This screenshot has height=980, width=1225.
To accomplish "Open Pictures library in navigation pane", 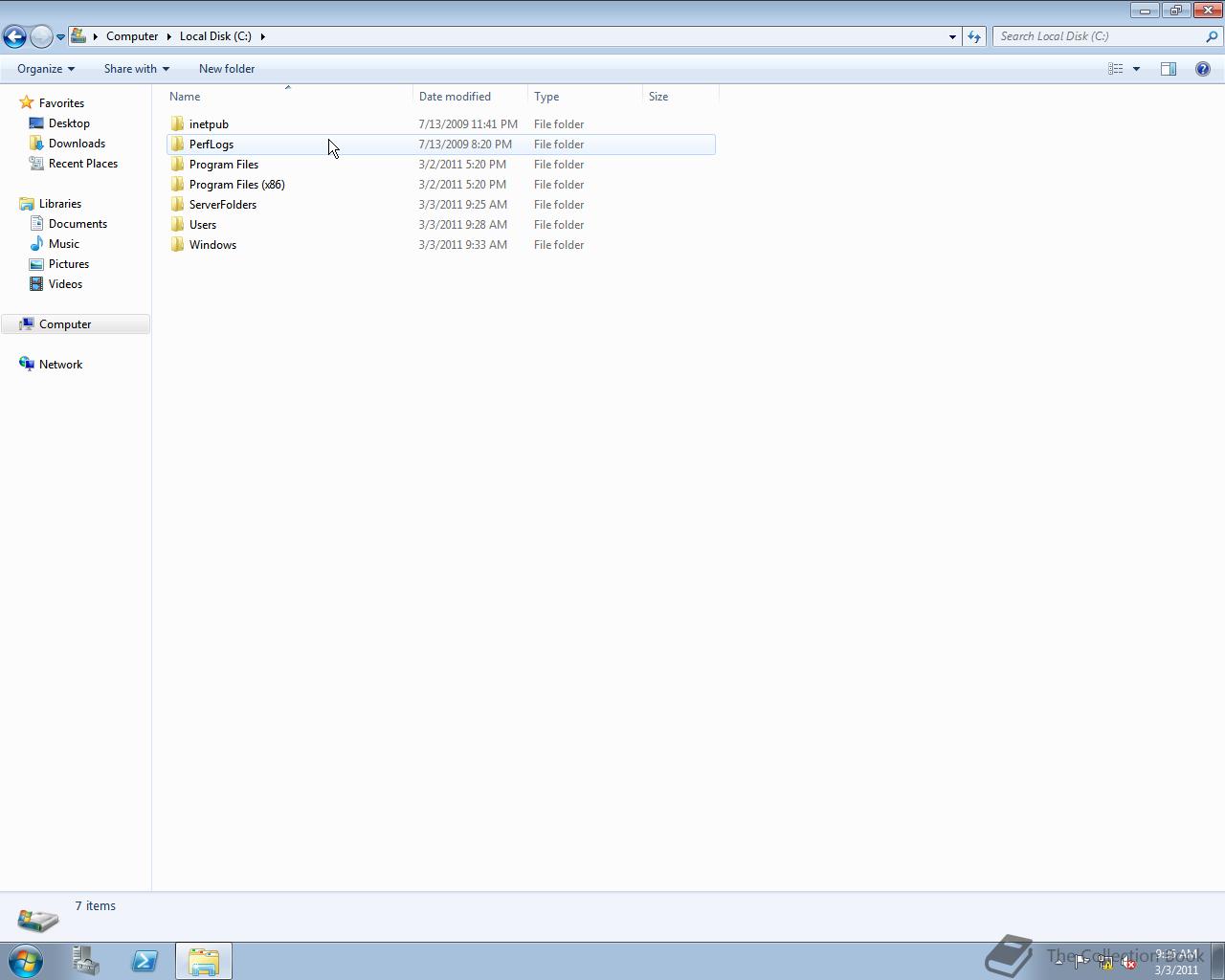I will coord(69,264).
